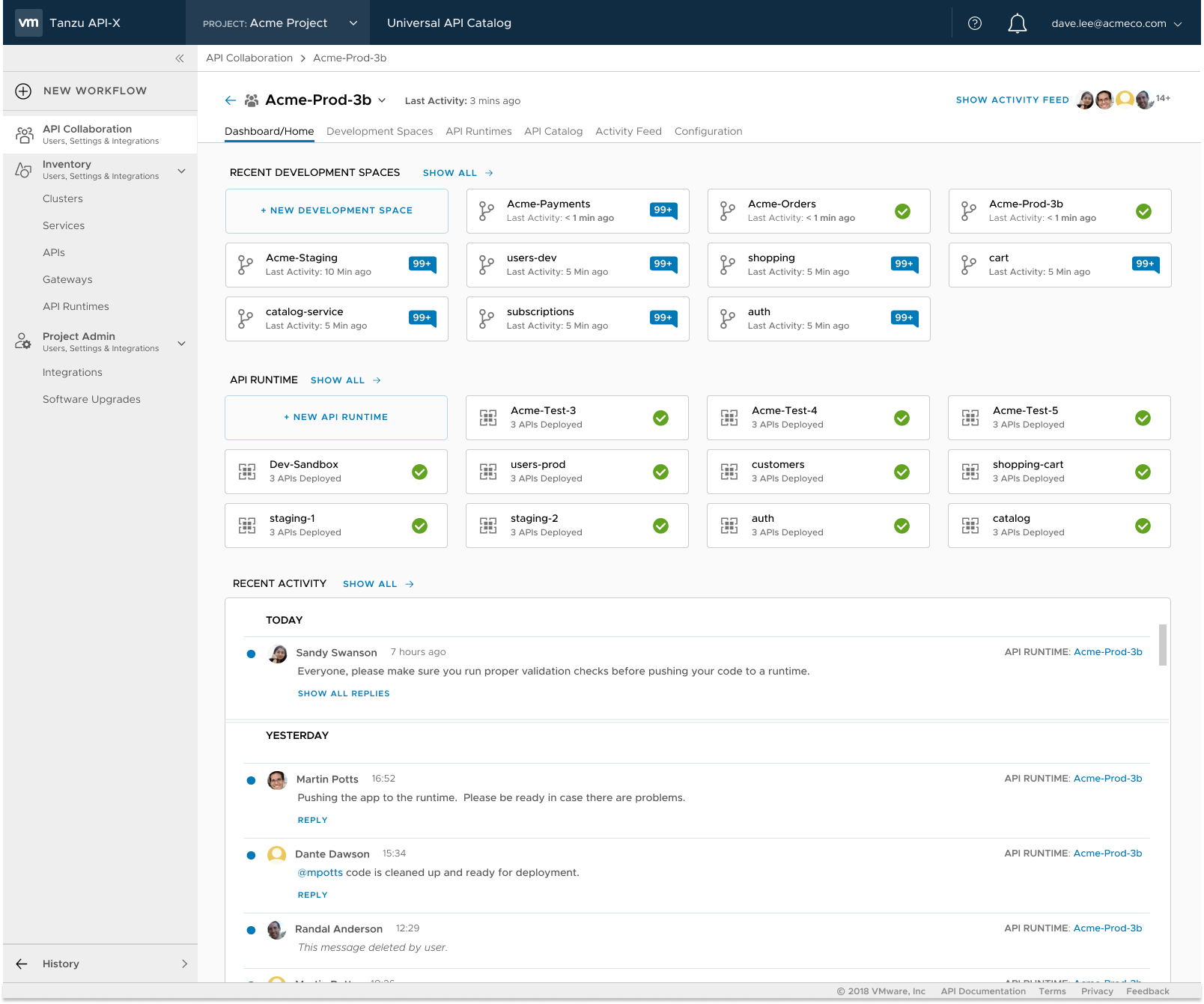
Task: Click the runtime grid icon on staging-2 card
Action: pyautogui.click(x=488, y=526)
